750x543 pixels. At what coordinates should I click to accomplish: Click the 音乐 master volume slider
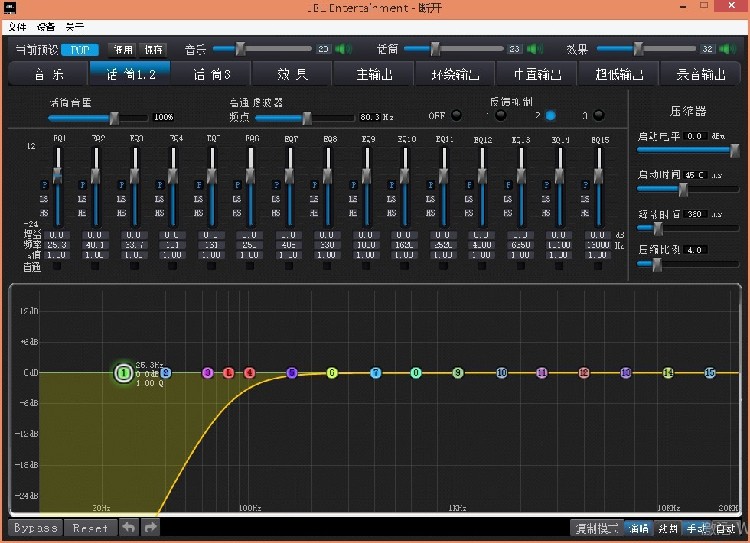(x=262, y=49)
